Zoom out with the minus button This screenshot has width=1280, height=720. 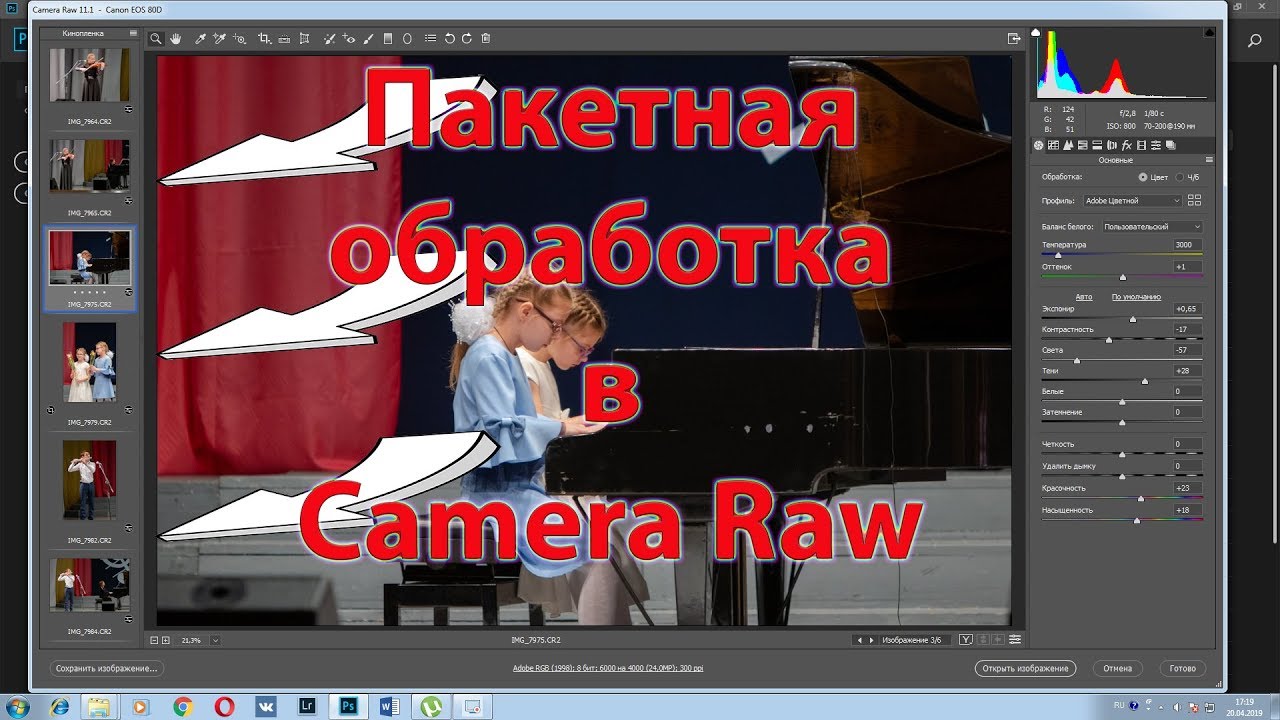pos(154,640)
